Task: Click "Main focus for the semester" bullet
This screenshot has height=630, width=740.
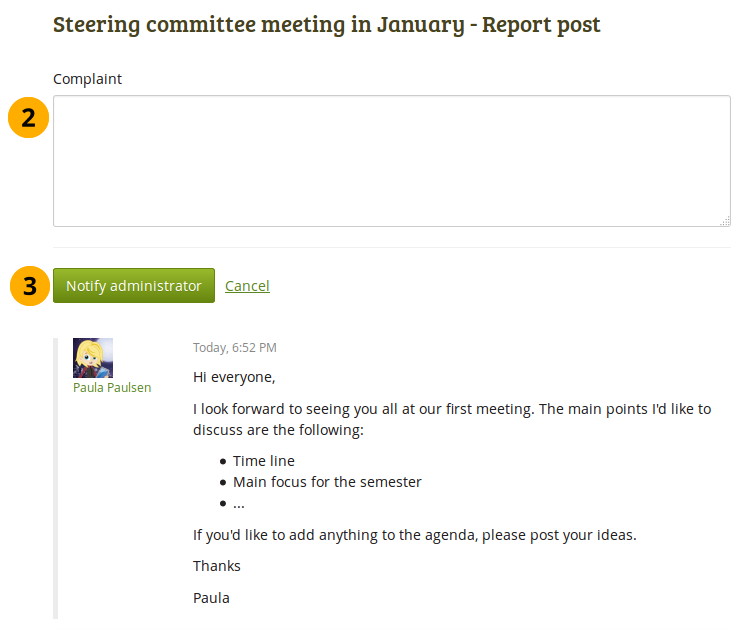Action: click(327, 482)
